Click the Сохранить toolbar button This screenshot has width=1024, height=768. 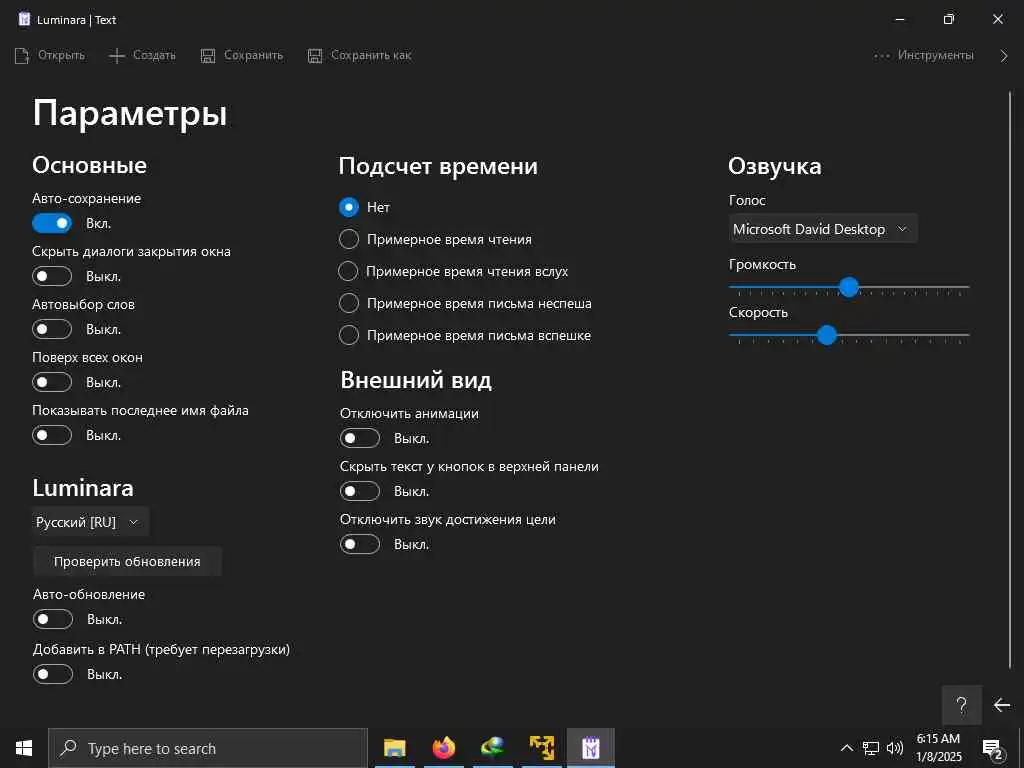click(x=242, y=56)
